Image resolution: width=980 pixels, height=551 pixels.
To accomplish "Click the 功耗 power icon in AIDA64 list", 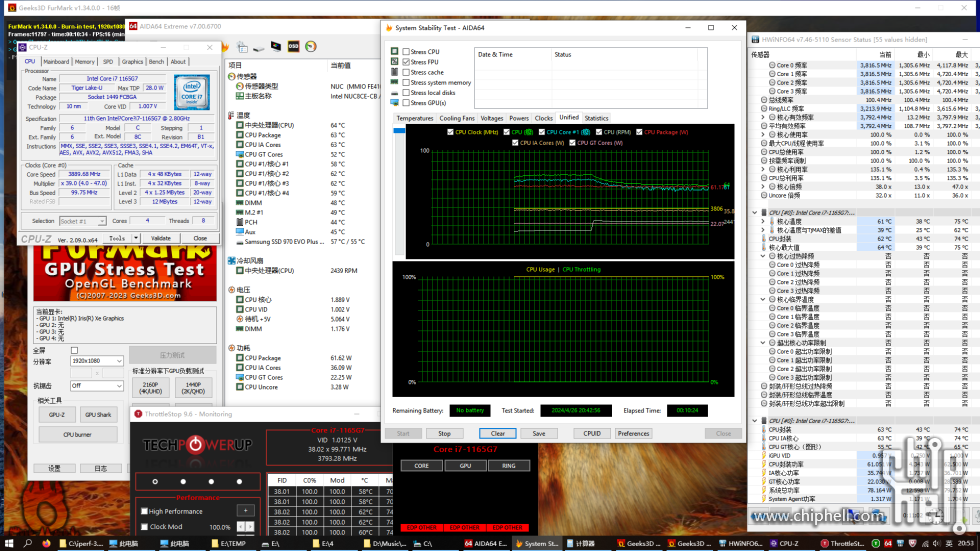I will (x=232, y=348).
